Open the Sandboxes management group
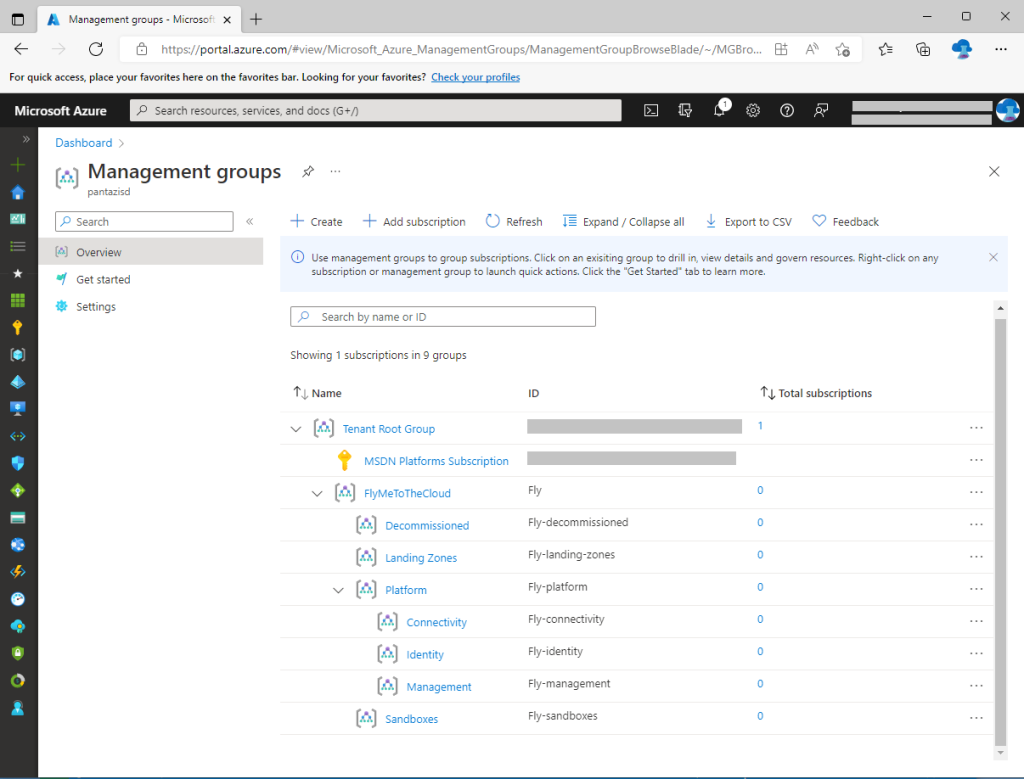This screenshot has width=1024, height=779. tap(411, 719)
